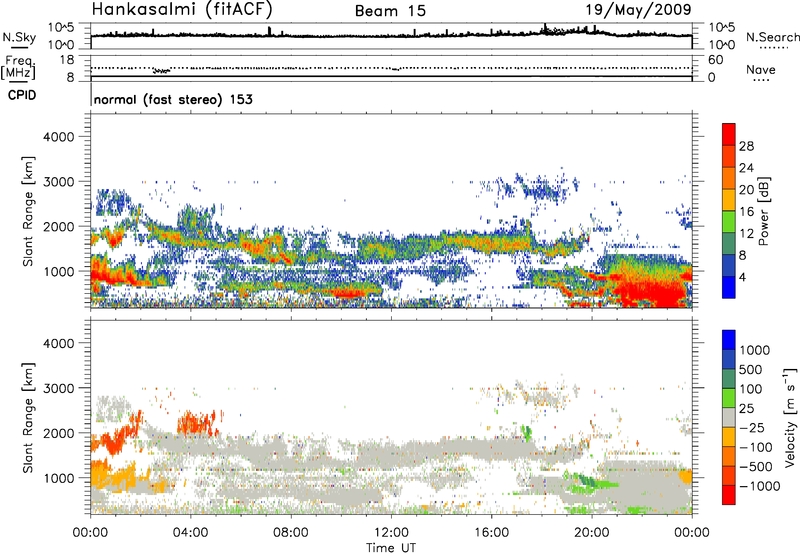
Task: Click the 'Nave' legend label
Action: coord(760,70)
